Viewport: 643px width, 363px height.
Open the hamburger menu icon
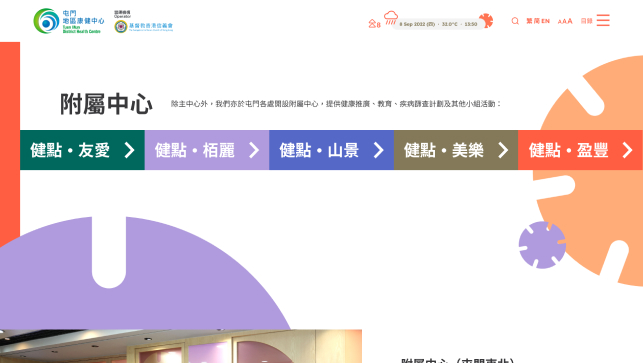click(x=603, y=20)
